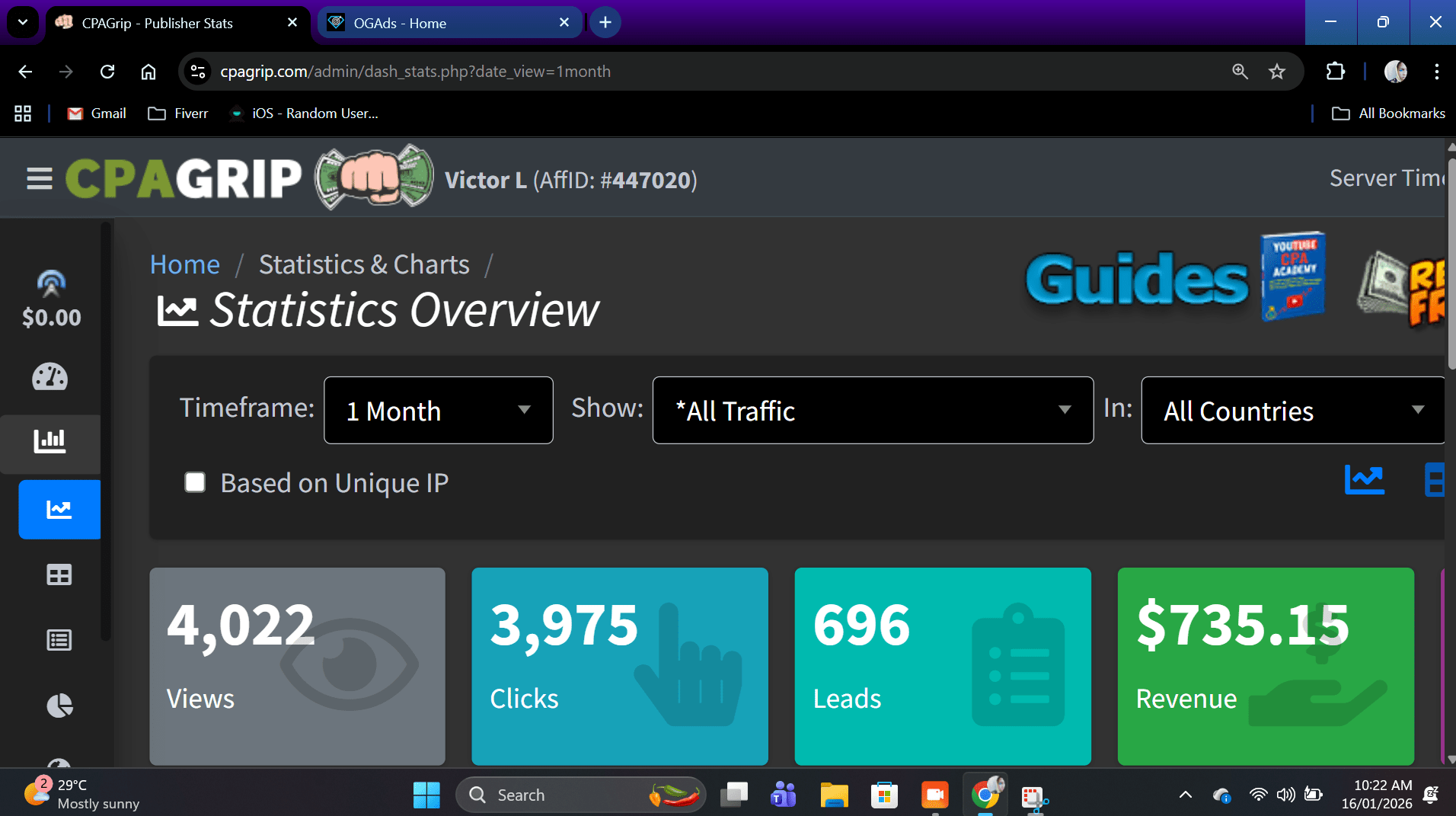The width and height of the screenshot is (1456, 816).
Task: Select the CPAGrip Publisher Stats tab
Action: [x=177, y=23]
